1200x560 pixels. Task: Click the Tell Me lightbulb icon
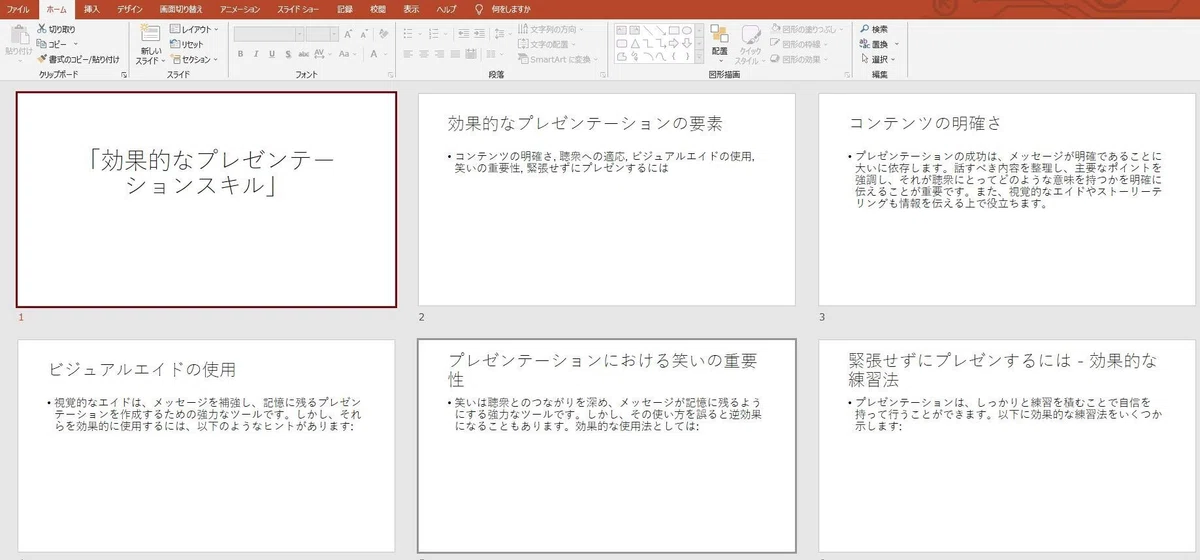479,8
